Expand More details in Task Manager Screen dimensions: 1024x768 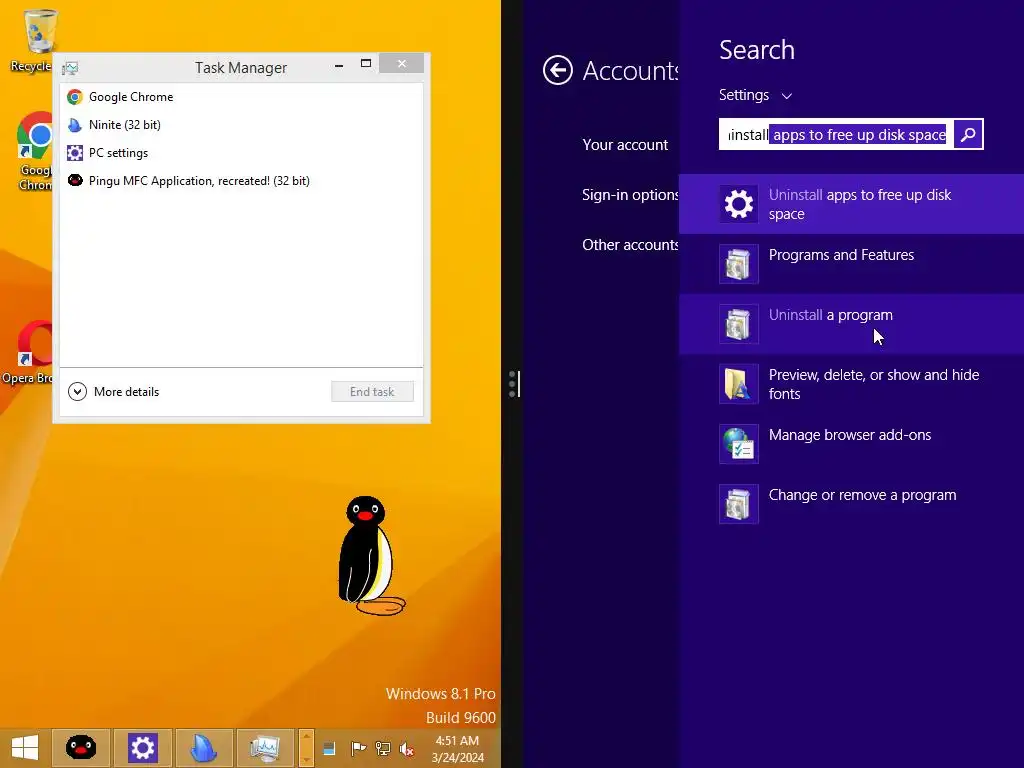tap(114, 392)
